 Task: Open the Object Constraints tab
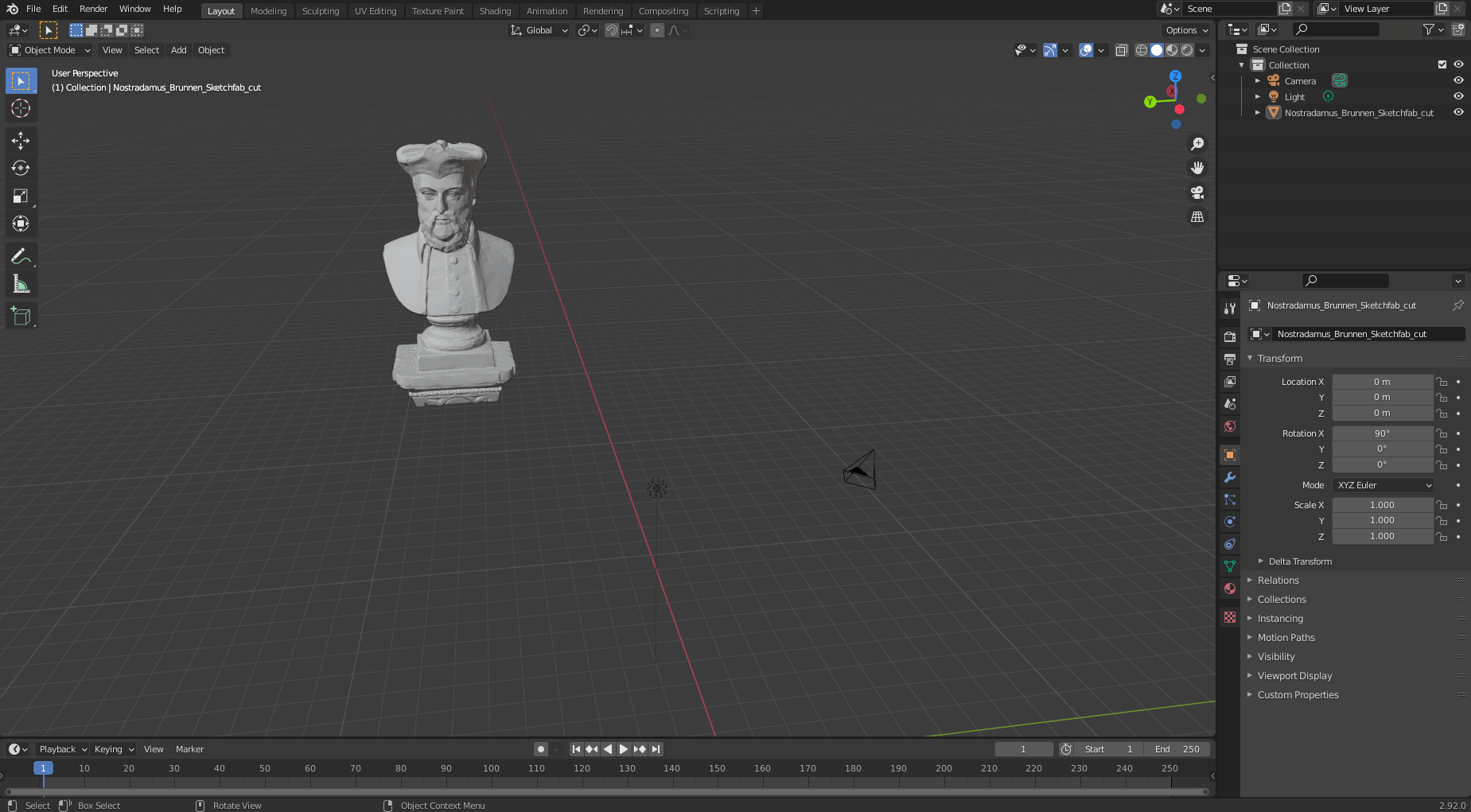(1230, 544)
